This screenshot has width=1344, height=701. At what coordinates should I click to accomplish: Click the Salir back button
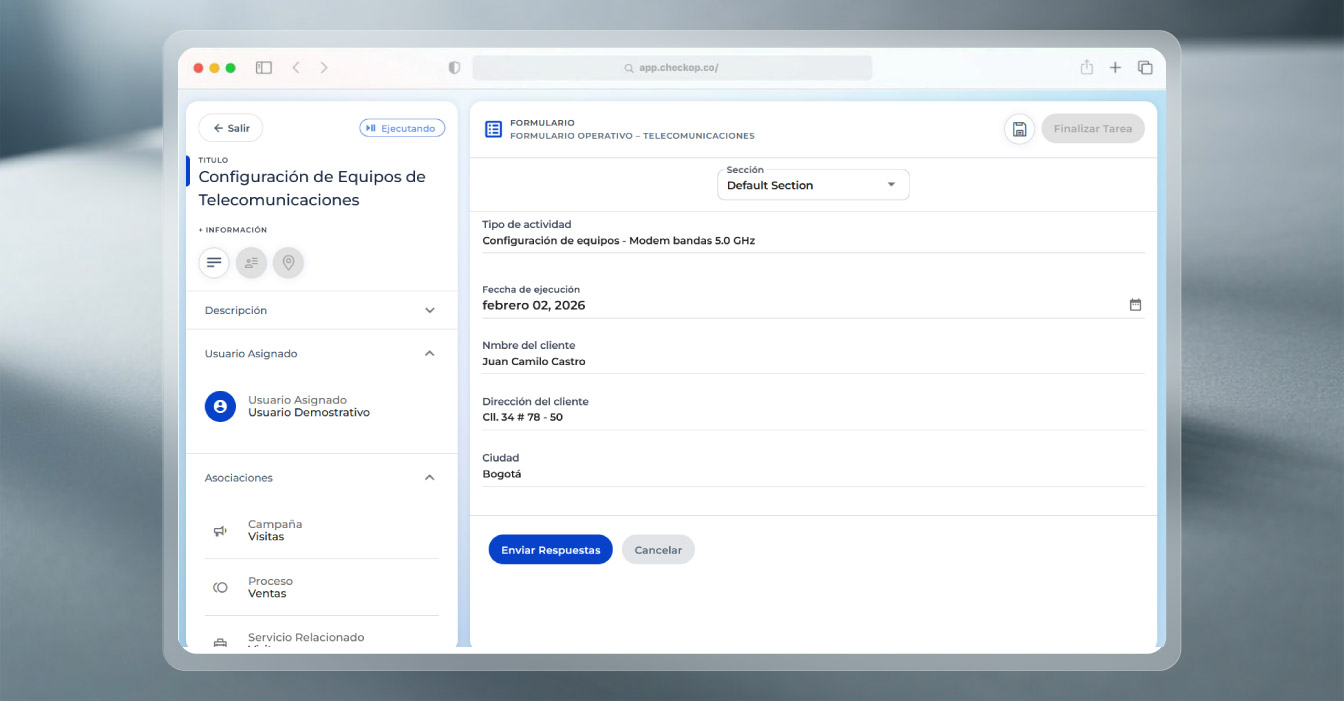[231, 128]
